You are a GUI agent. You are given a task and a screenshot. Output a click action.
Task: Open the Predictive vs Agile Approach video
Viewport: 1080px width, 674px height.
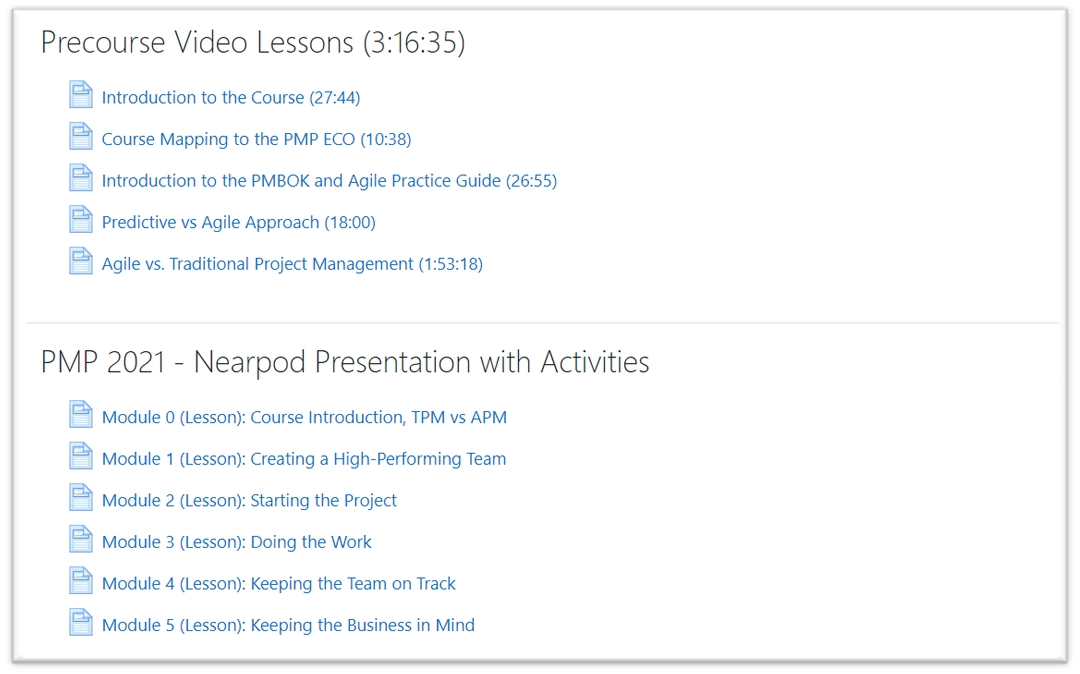[x=238, y=223]
